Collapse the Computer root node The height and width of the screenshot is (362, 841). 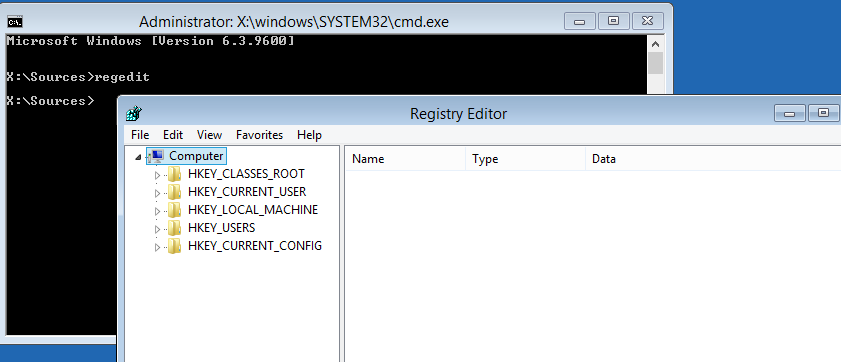click(x=138, y=157)
